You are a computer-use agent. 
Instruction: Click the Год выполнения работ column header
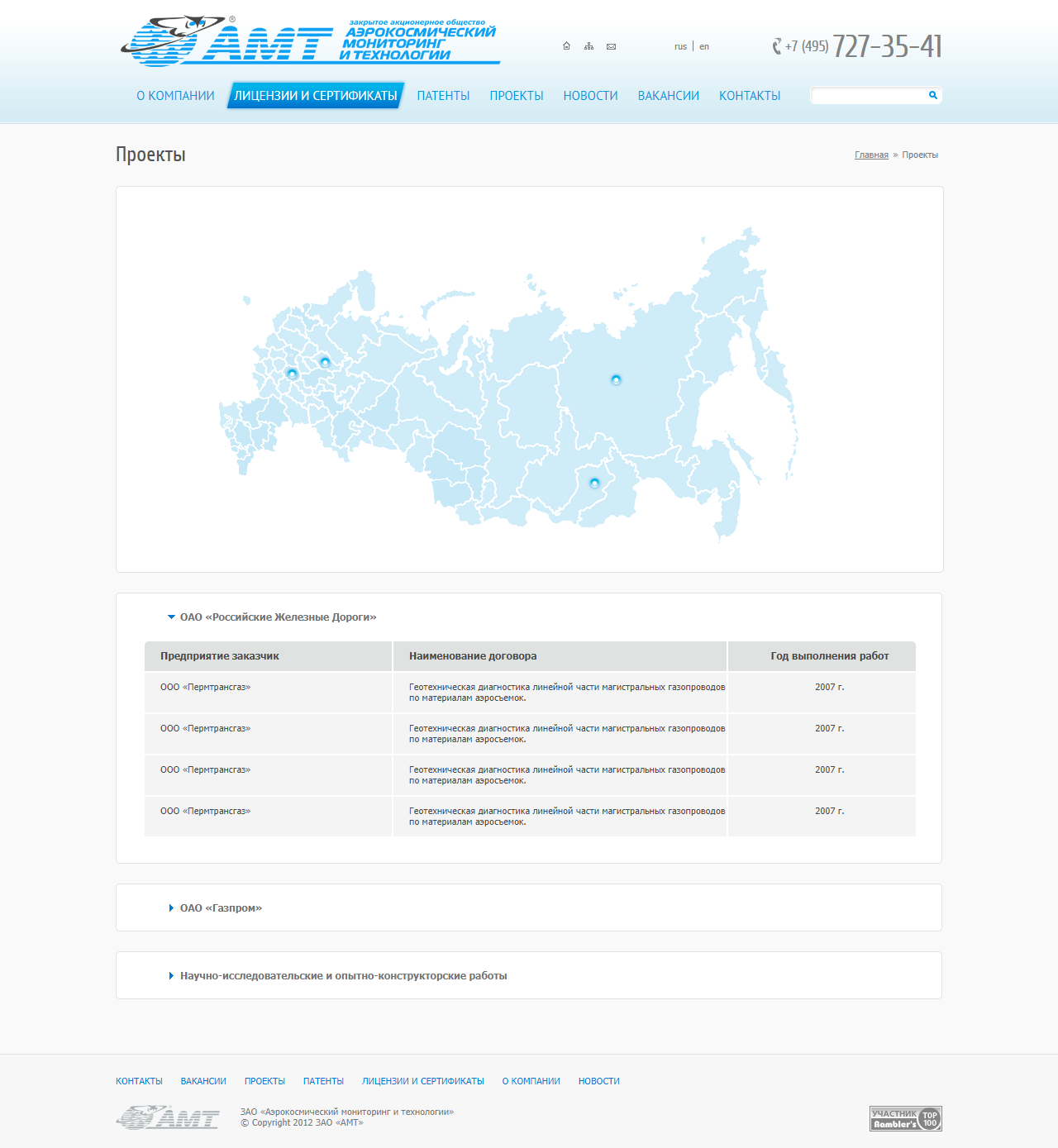click(830, 656)
